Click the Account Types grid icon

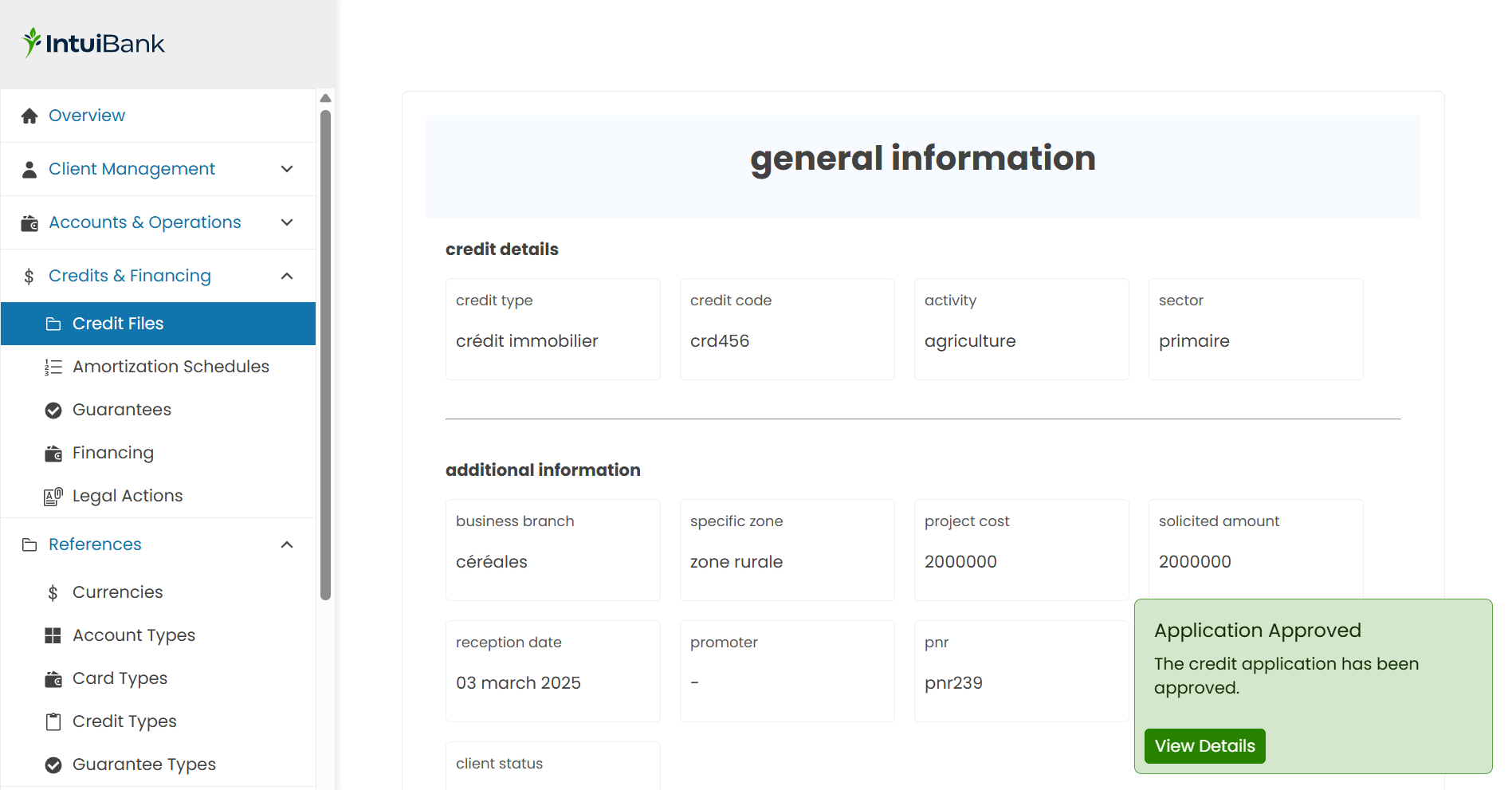pyautogui.click(x=53, y=635)
